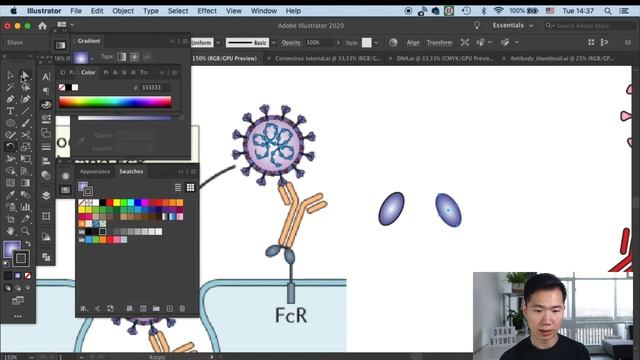Screen dimensions: 640x360
Task: Pick the red swatch in Swatches panel
Action: pos(109,202)
